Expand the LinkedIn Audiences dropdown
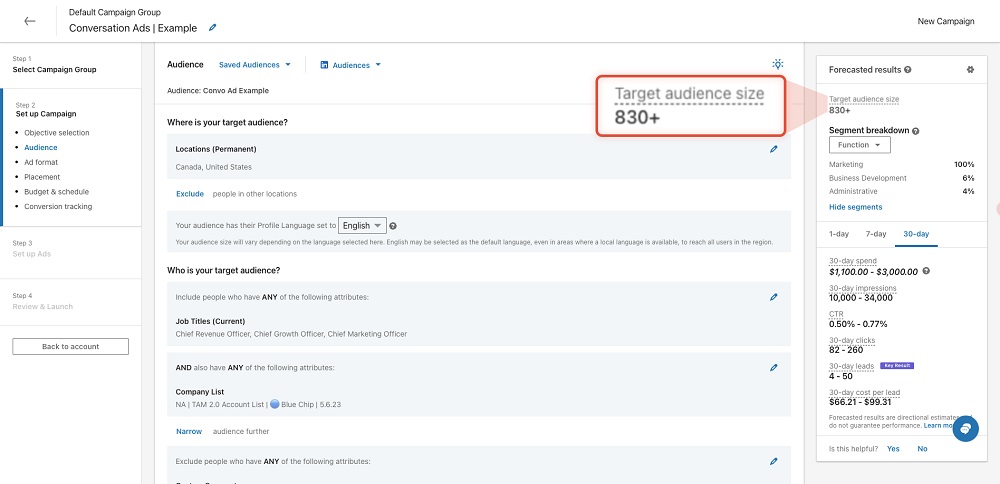This screenshot has height=484, width=1000. 351,65
